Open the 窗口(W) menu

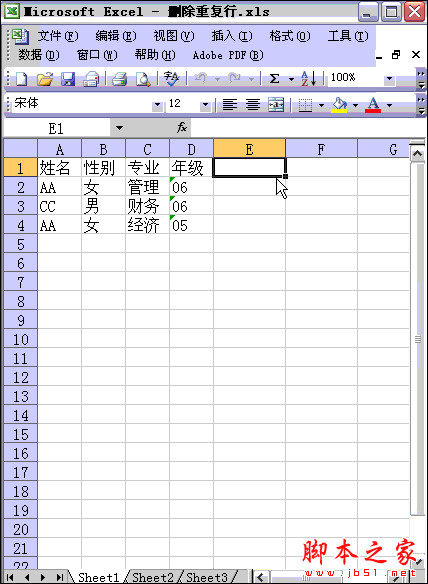(x=97, y=55)
